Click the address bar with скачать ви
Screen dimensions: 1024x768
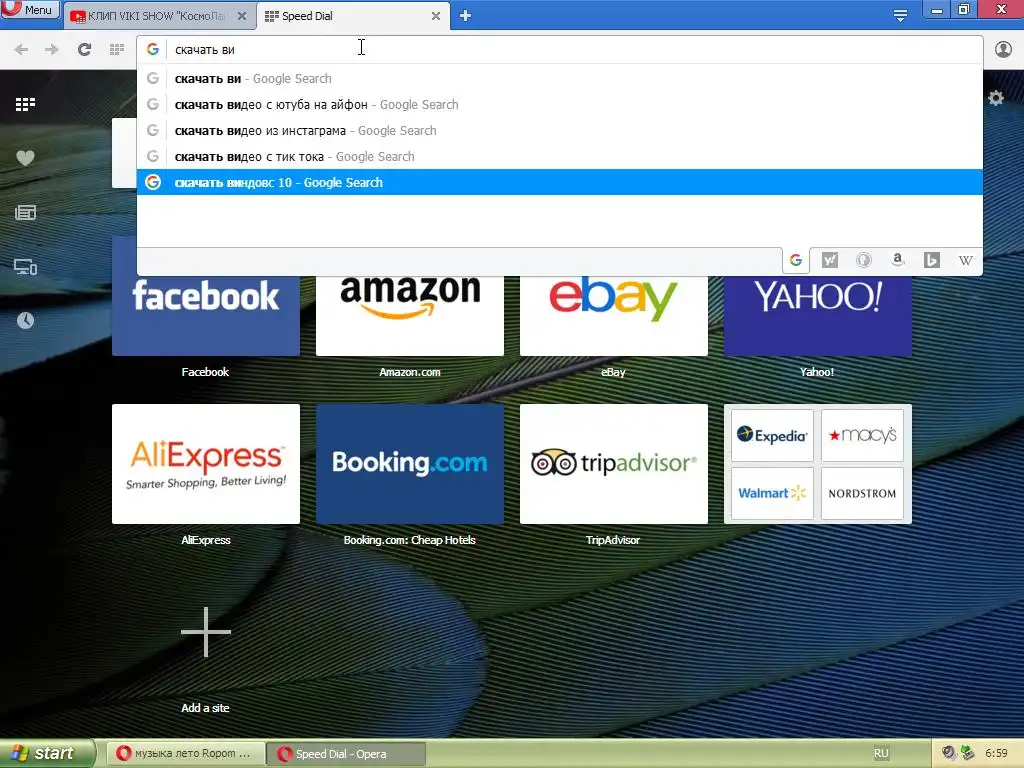tap(560, 50)
